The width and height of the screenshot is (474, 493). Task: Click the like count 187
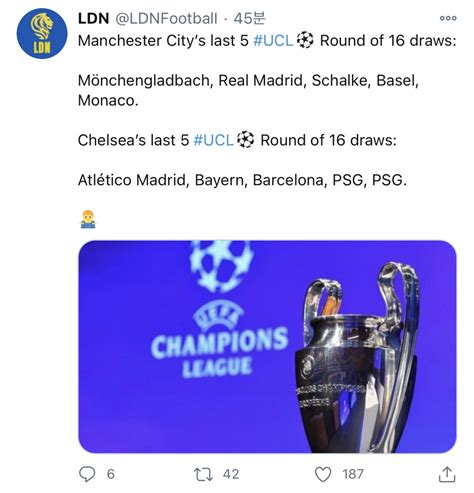coord(353,474)
